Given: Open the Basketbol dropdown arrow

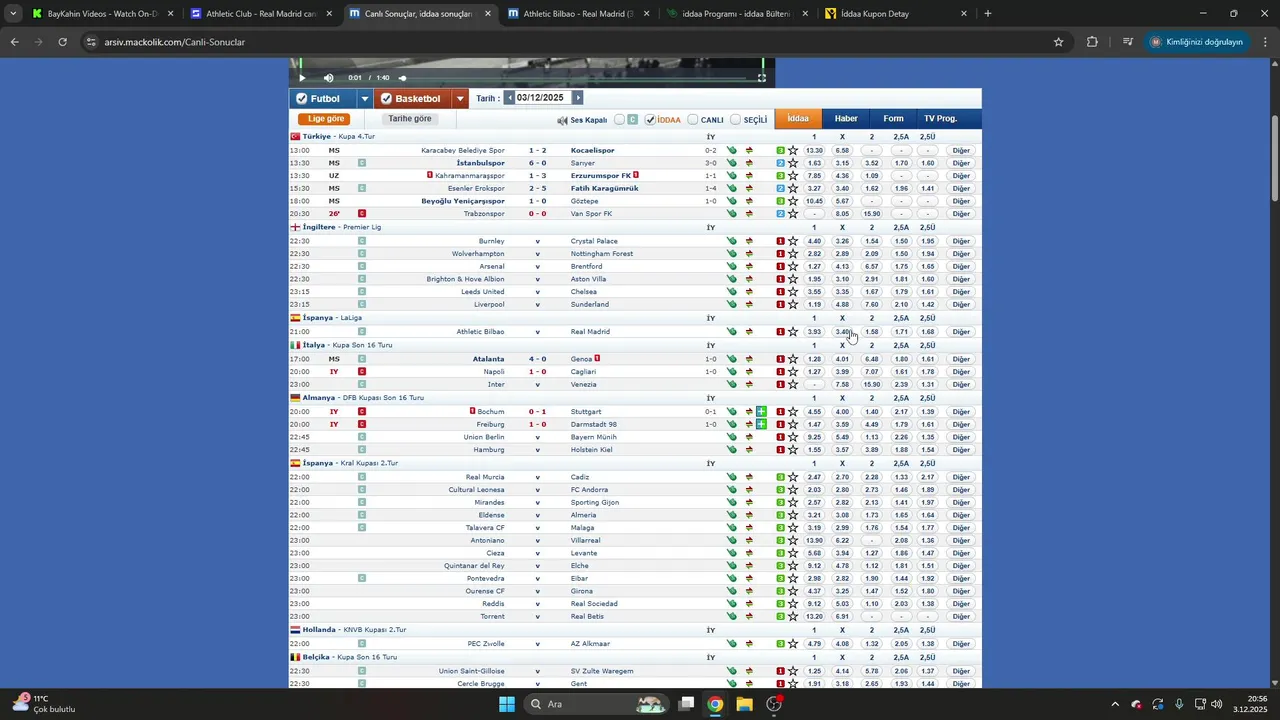Looking at the screenshot, I should (x=460, y=99).
